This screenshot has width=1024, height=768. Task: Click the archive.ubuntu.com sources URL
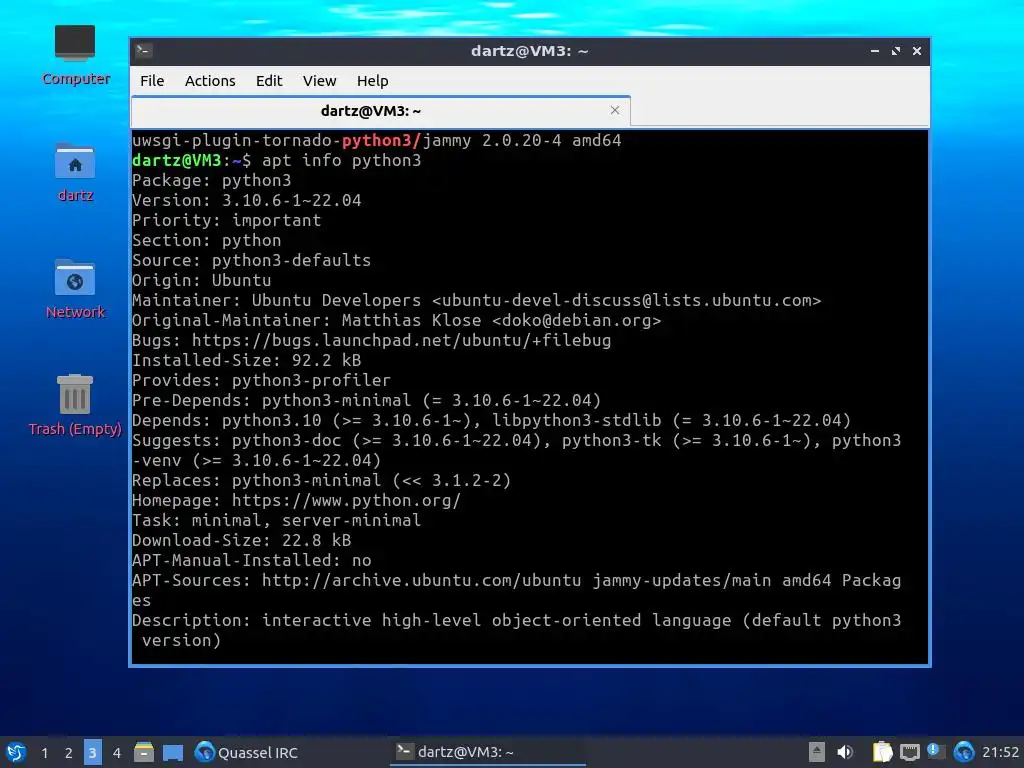[x=421, y=581]
